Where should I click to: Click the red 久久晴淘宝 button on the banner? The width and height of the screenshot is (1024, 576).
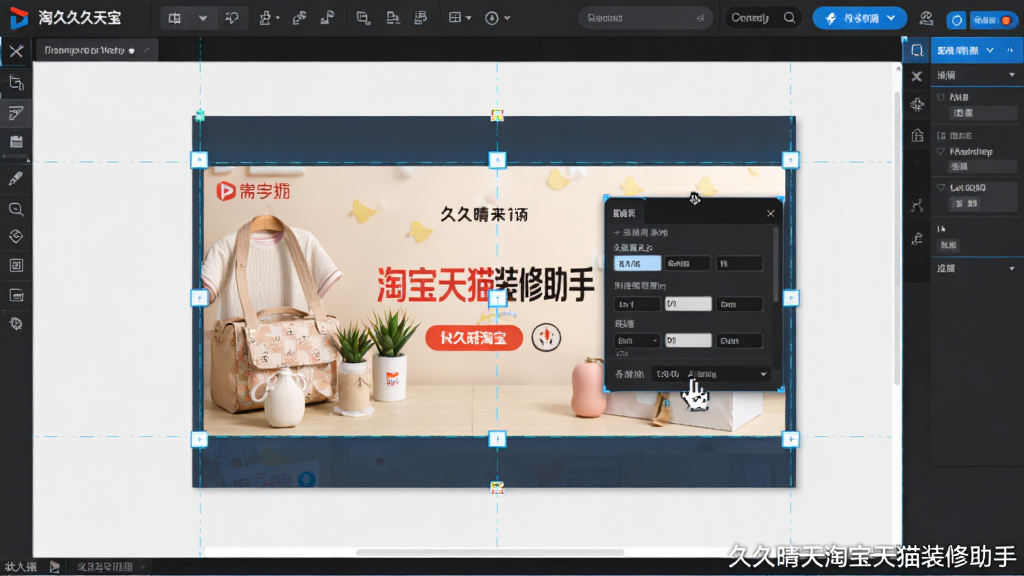click(x=474, y=338)
